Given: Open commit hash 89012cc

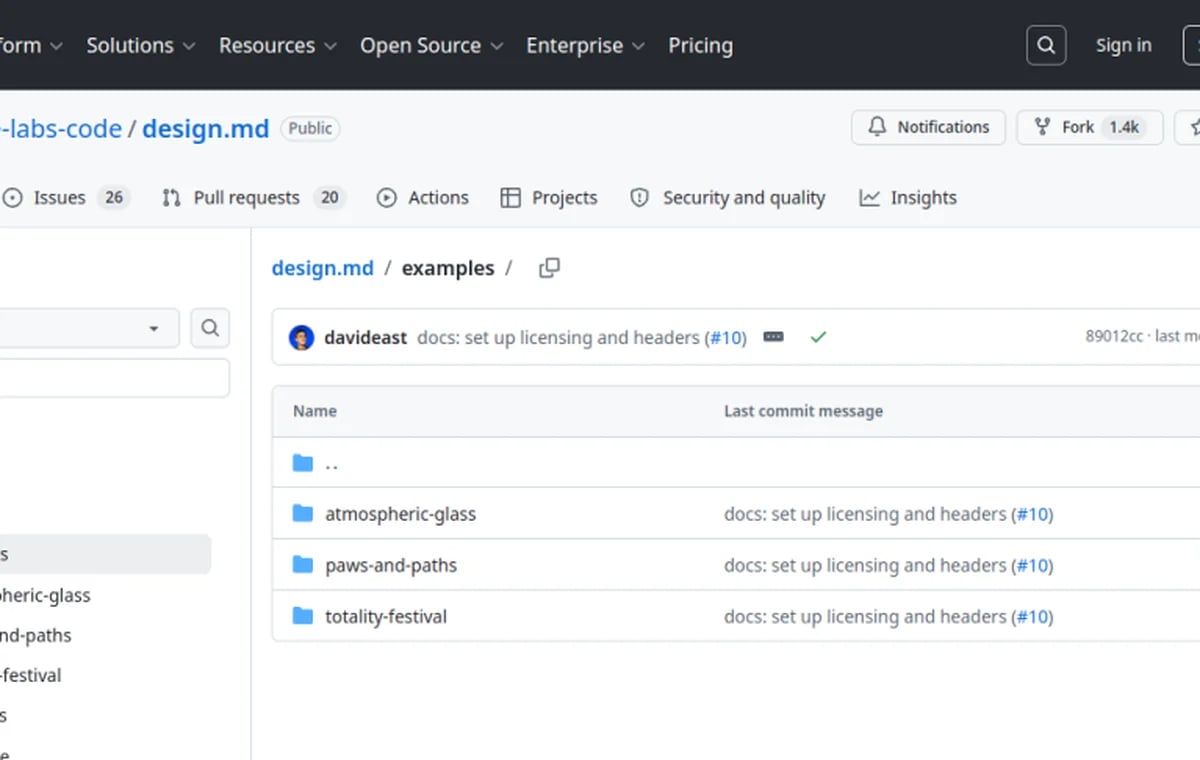Looking at the screenshot, I should pos(1114,337).
